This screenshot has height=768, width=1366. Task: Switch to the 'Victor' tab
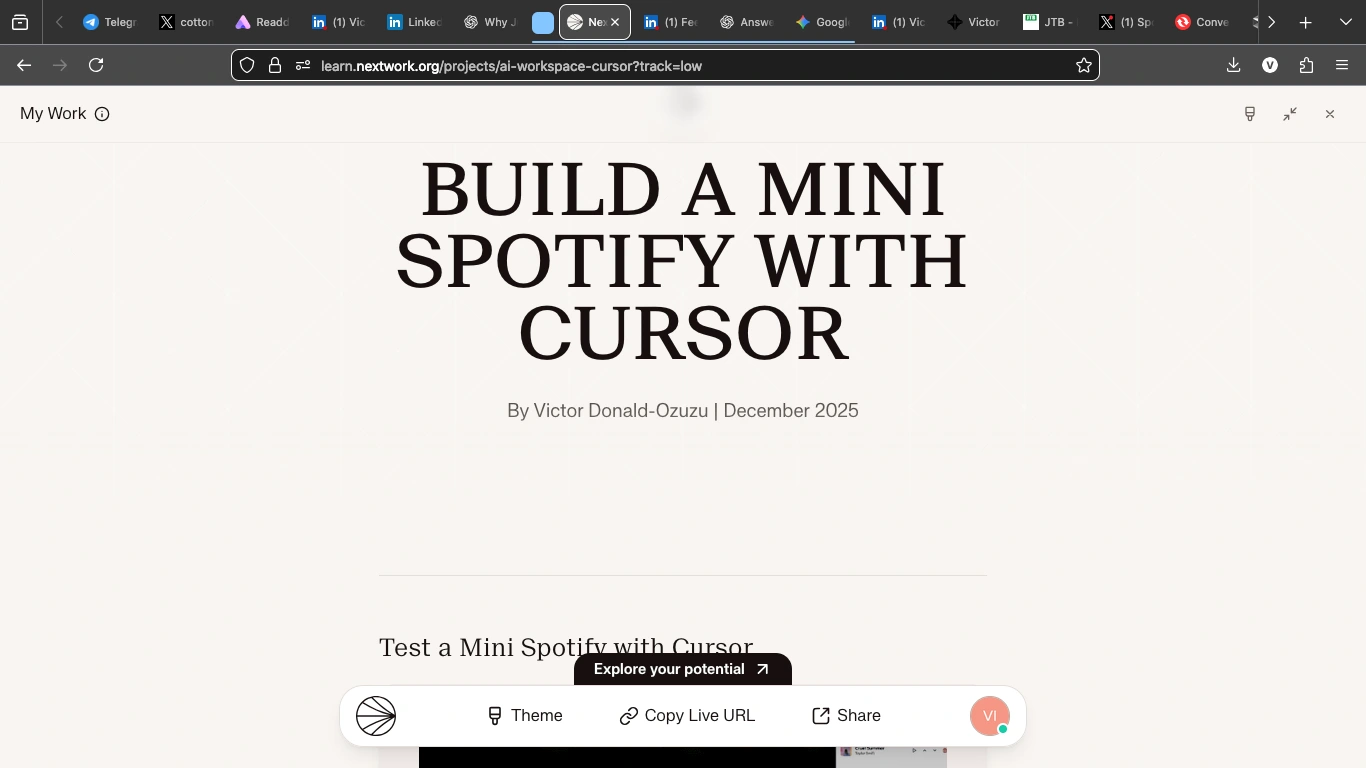[x=974, y=22]
